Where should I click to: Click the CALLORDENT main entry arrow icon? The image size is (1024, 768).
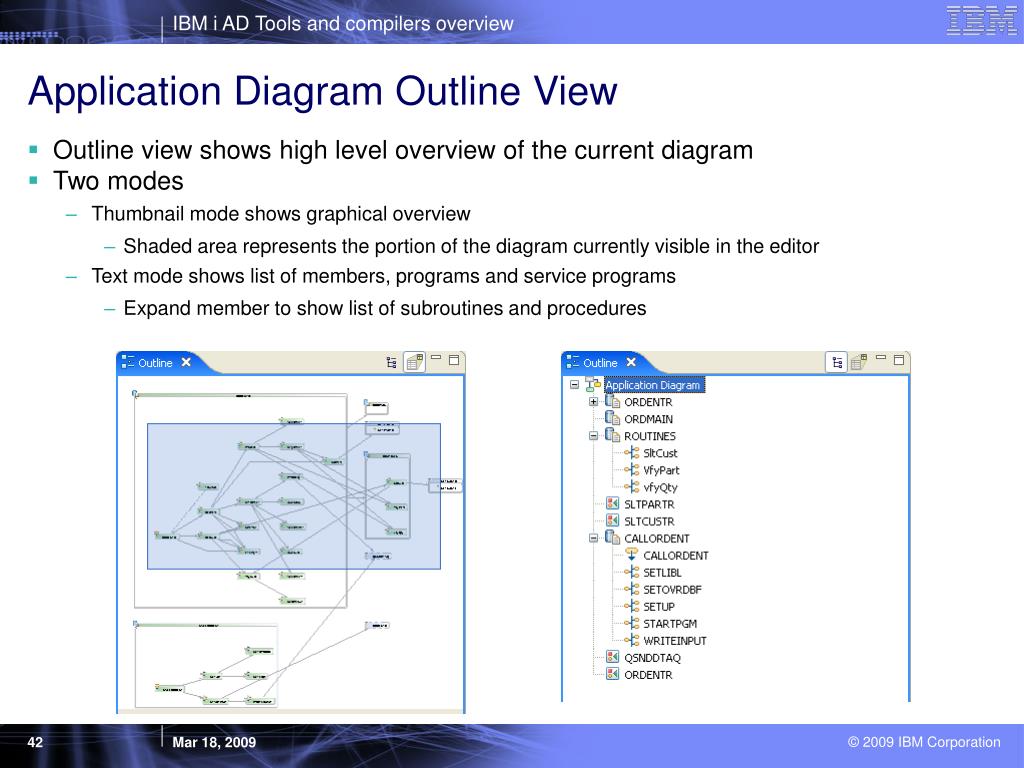(x=632, y=554)
